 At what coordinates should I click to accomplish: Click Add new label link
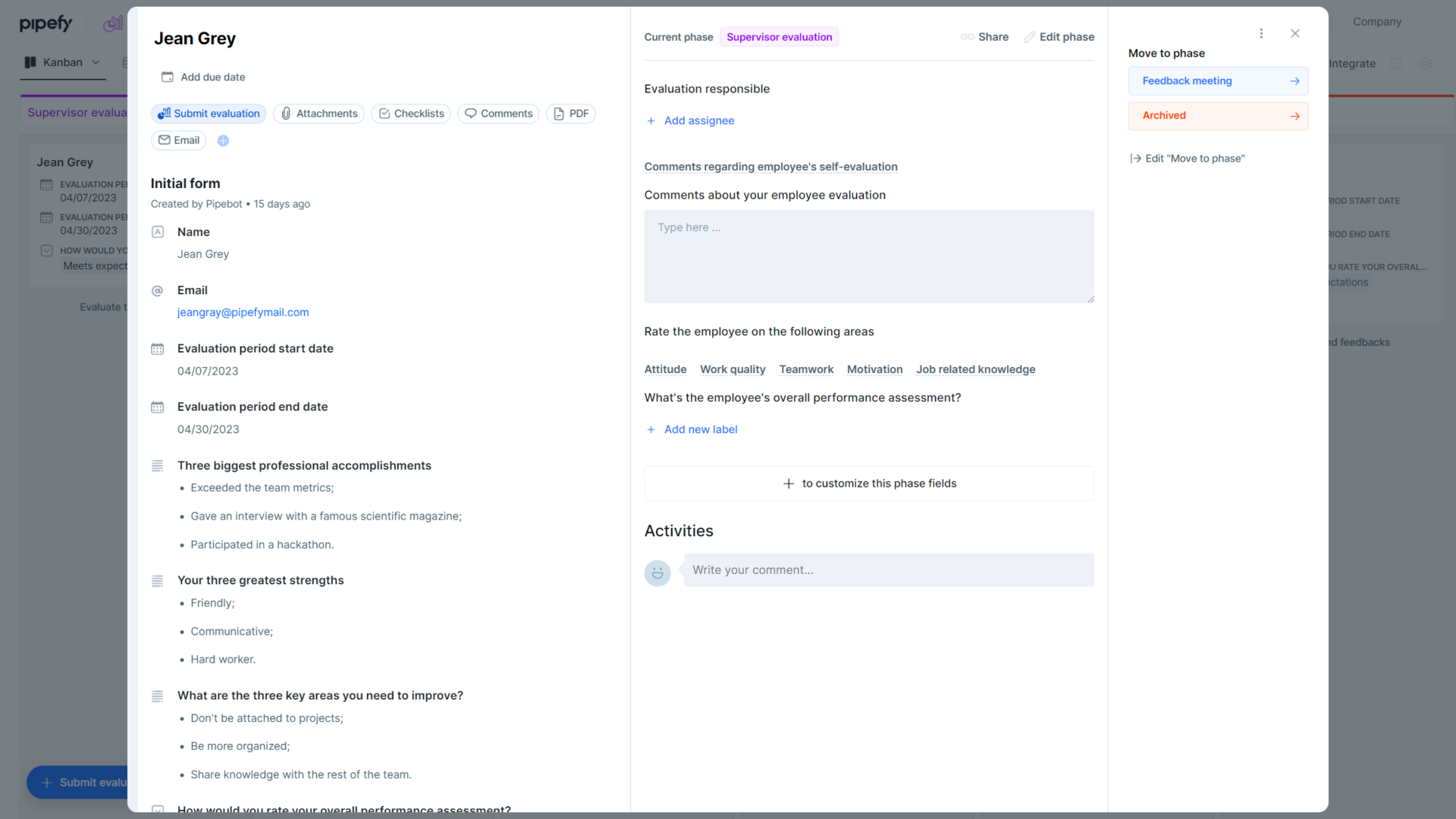click(701, 429)
